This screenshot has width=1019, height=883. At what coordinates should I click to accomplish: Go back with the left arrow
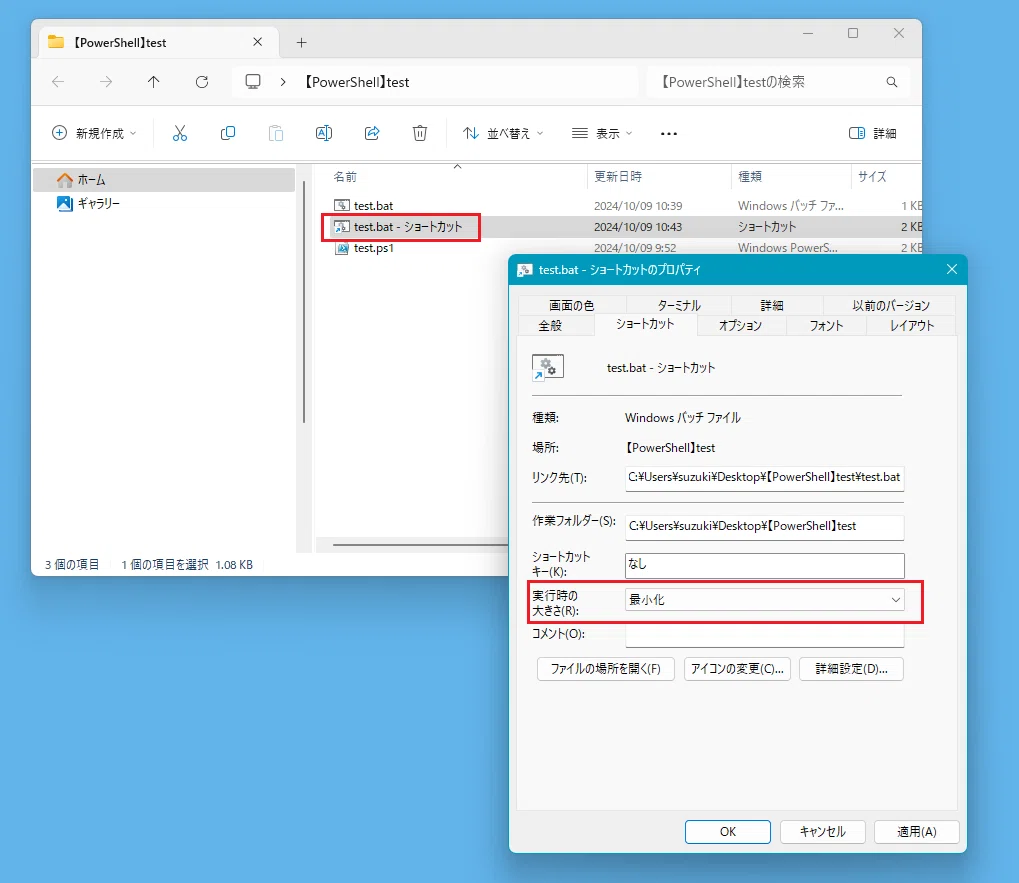click(x=58, y=82)
